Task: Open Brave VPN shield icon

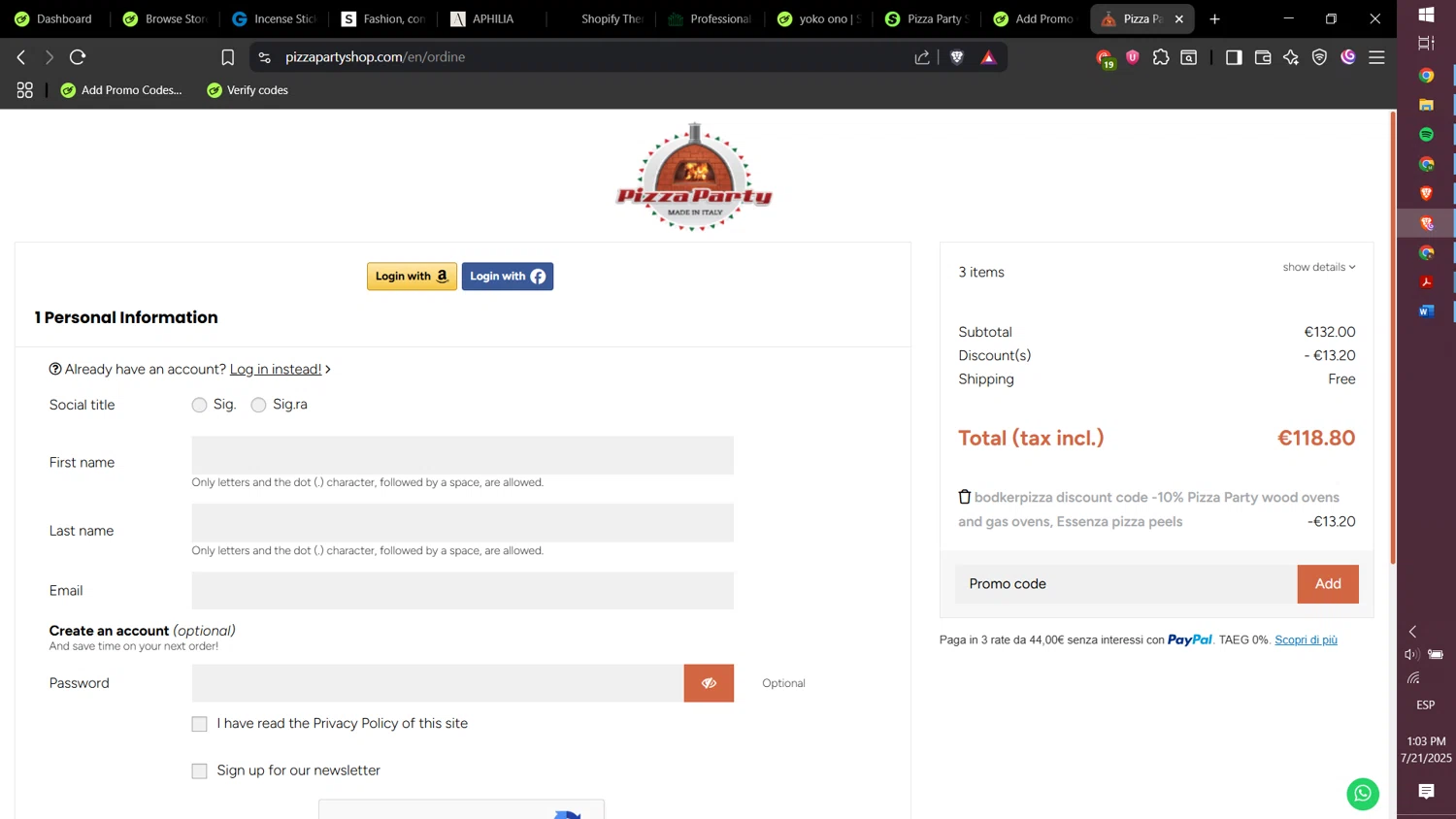Action: 1319,57
